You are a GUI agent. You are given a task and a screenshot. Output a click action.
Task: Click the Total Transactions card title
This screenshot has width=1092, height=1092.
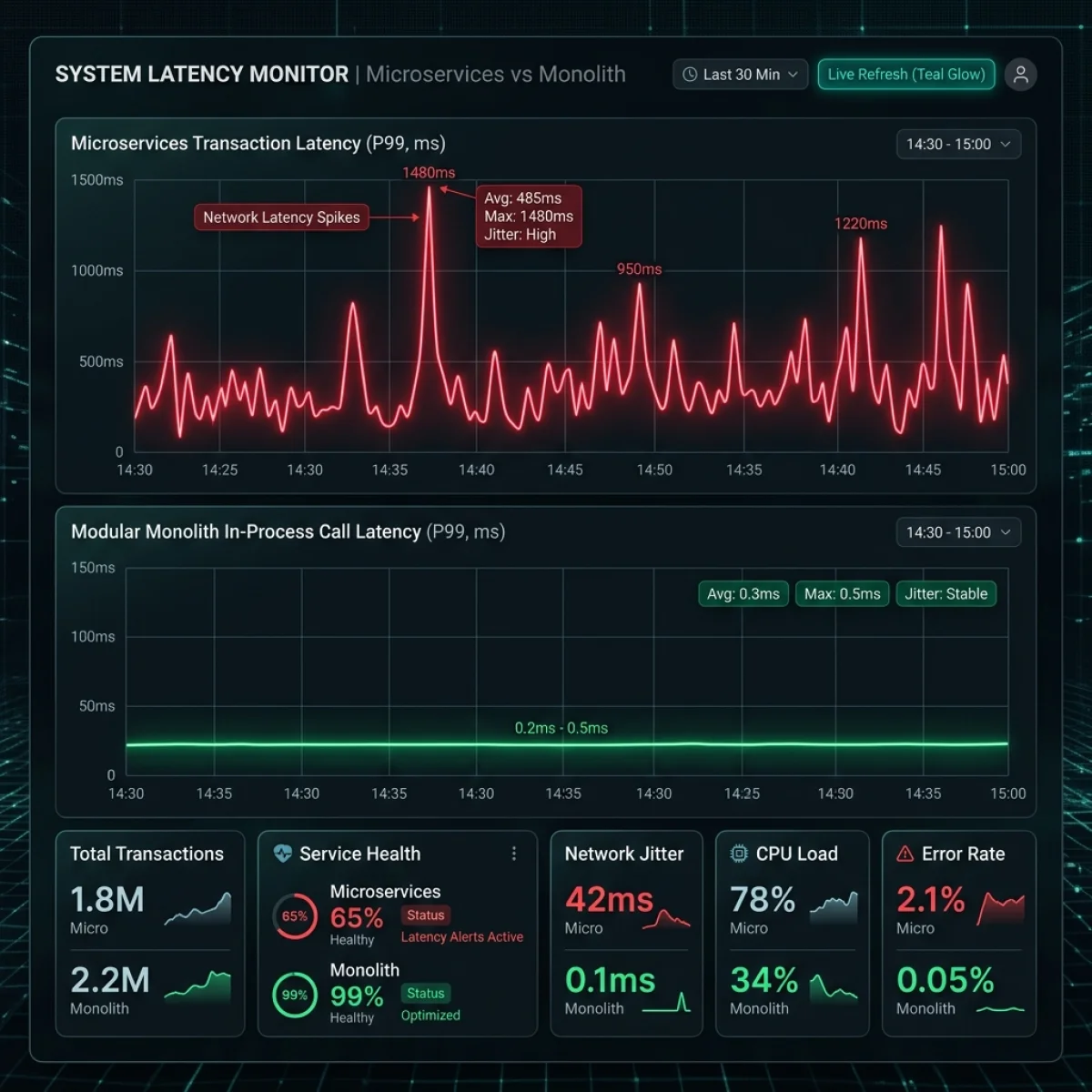(147, 854)
